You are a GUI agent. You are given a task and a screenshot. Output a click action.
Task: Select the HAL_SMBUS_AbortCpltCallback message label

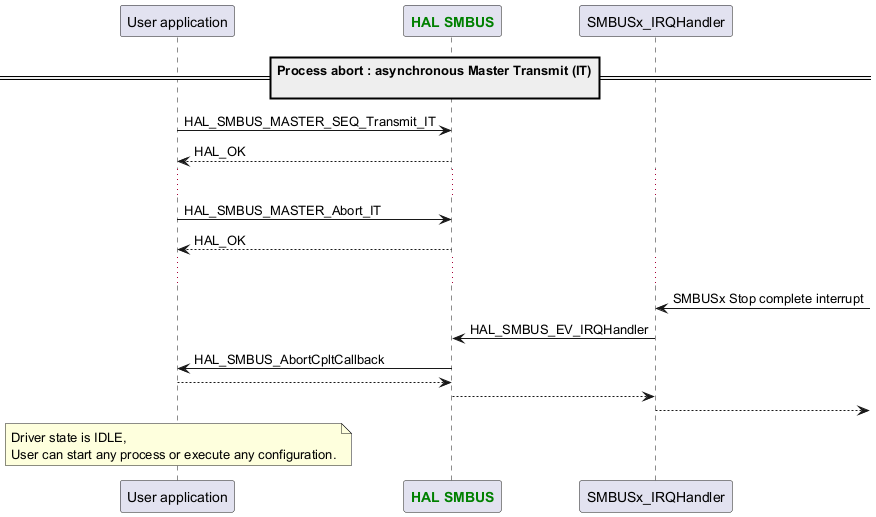(289, 359)
